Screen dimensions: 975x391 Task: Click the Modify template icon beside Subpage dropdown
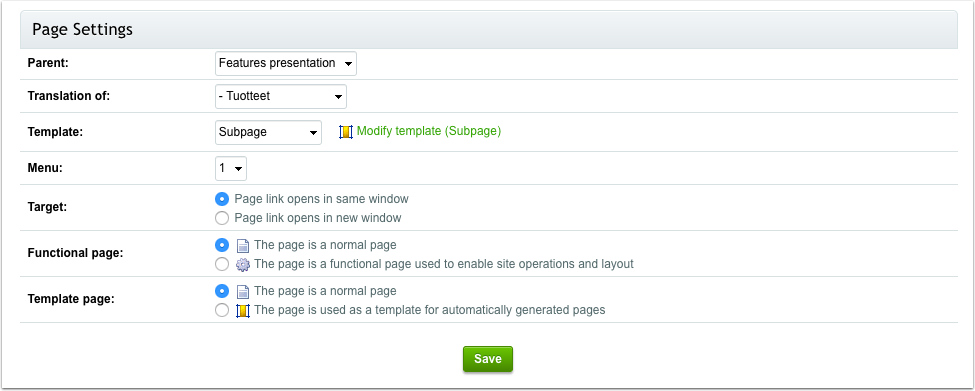346,132
